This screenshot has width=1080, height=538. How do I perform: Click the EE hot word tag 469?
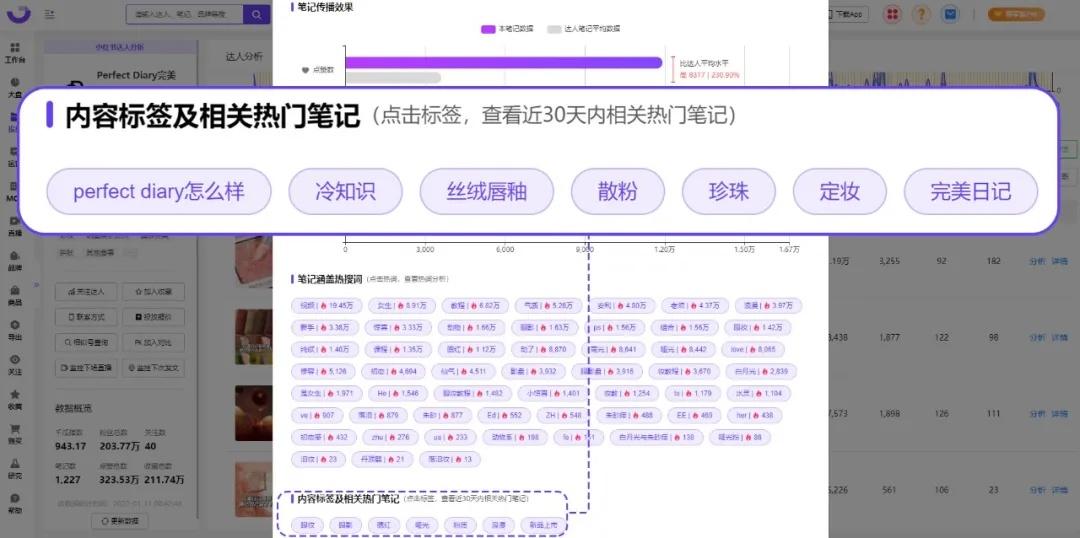[694, 415]
